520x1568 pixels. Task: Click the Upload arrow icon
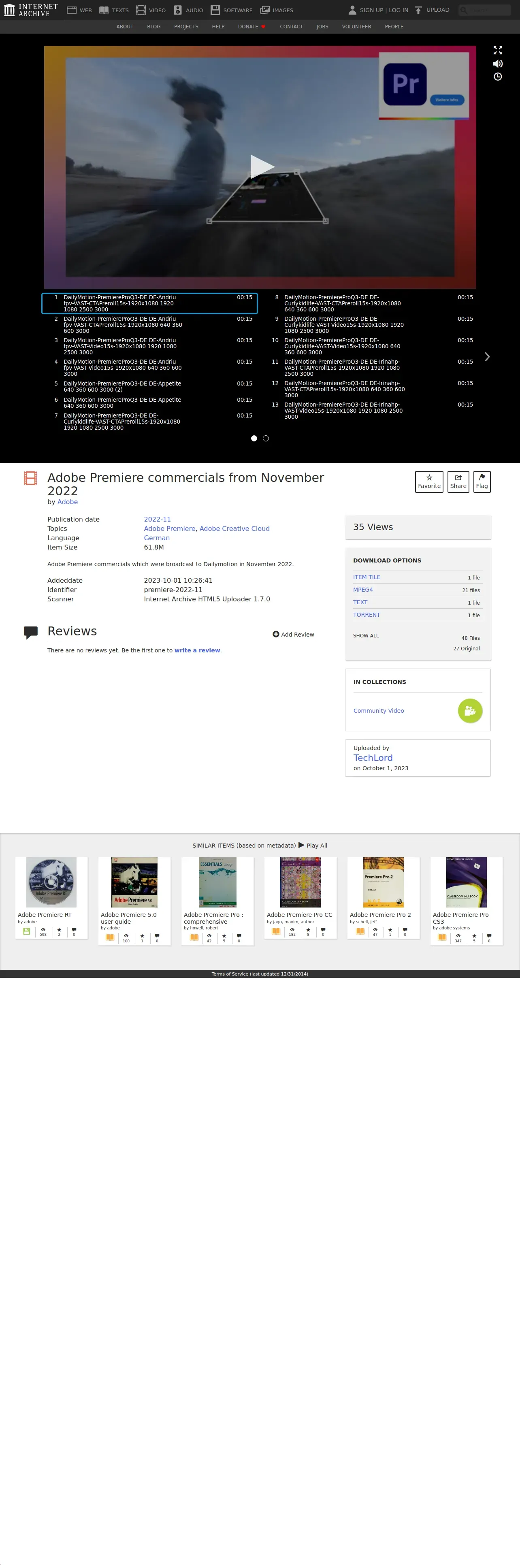pyautogui.click(x=418, y=10)
